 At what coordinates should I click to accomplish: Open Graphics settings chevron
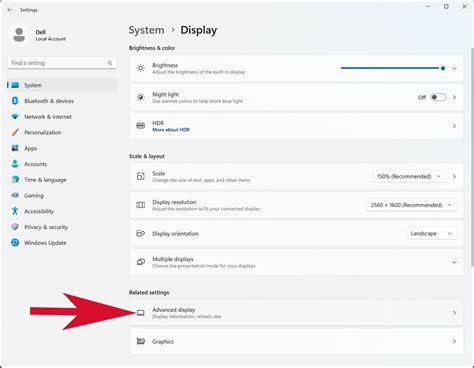(x=454, y=341)
